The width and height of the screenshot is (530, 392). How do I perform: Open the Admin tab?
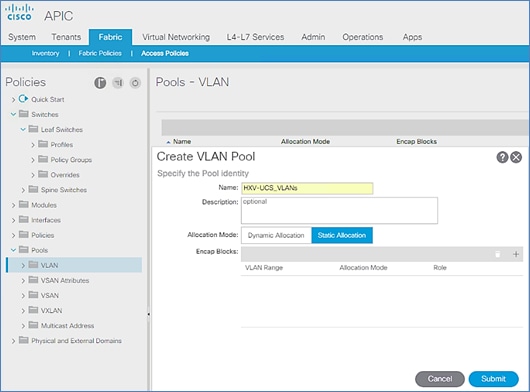[x=313, y=37]
